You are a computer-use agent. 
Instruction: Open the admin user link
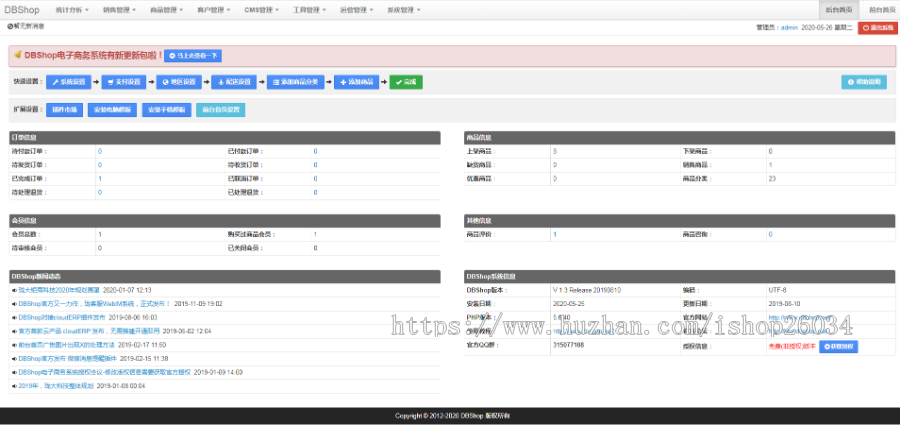click(789, 28)
